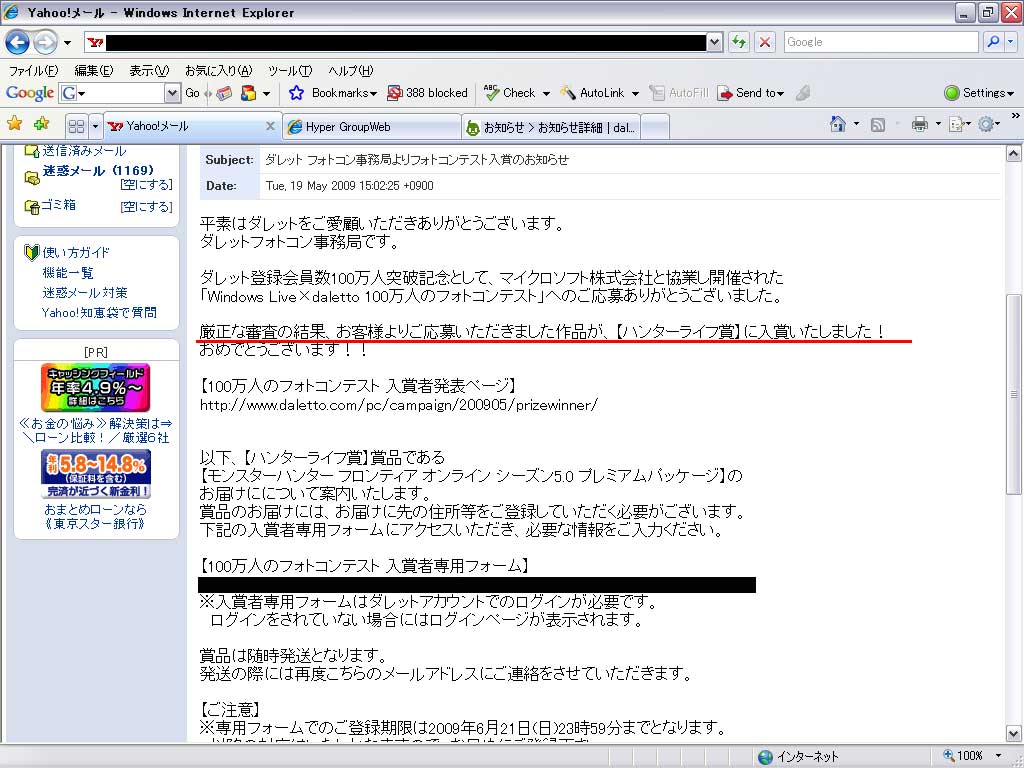1024x768 pixels.
Task: Empty the ゴミ箱 via 空にする
Action: [x=146, y=207]
